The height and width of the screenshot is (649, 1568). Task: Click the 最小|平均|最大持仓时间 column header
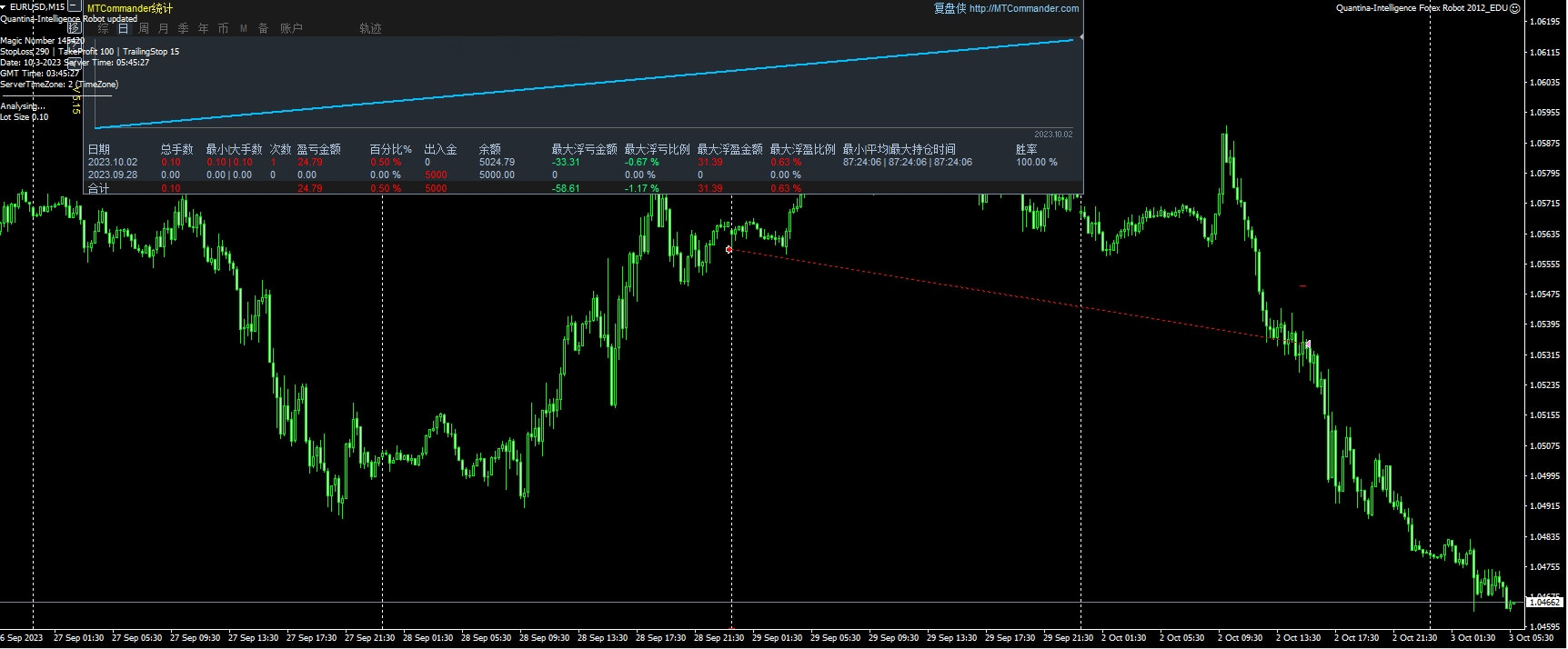900,149
